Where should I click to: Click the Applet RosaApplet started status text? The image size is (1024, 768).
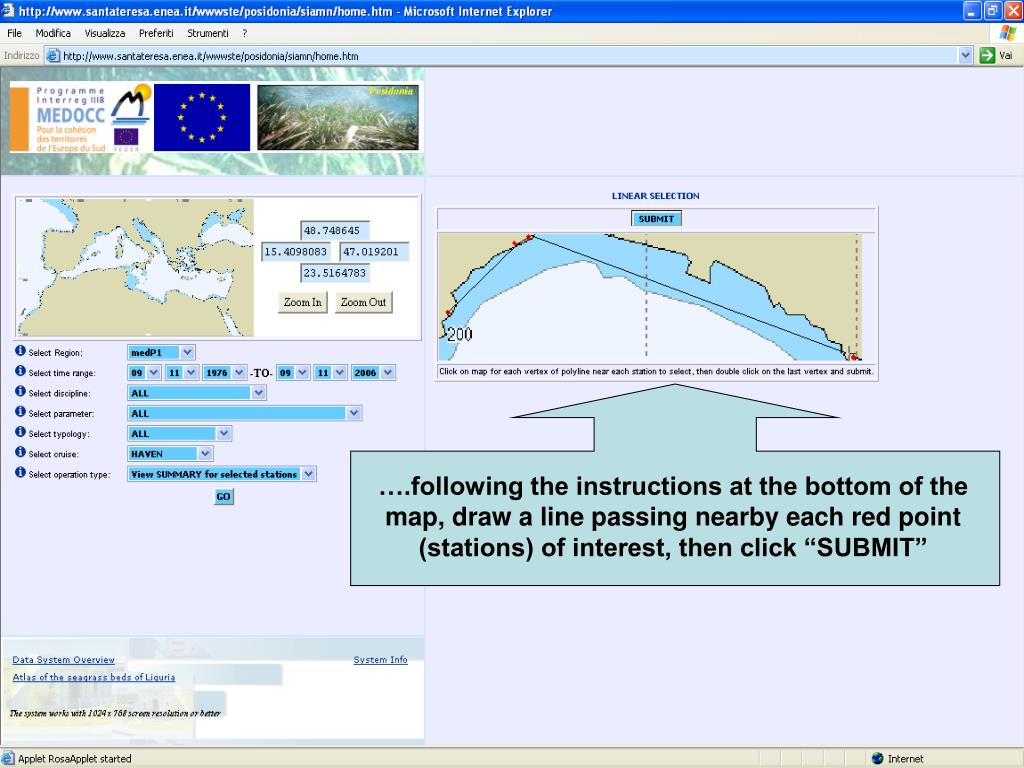click(x=74, y=758)
